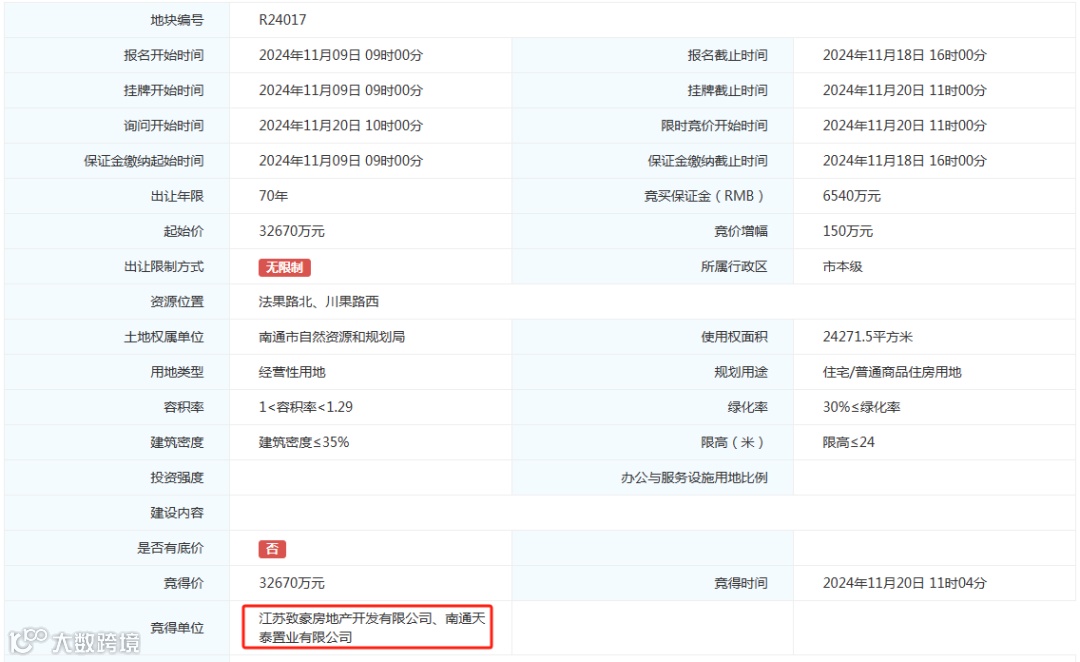Click the 限高（米）label

pos(734,442)
